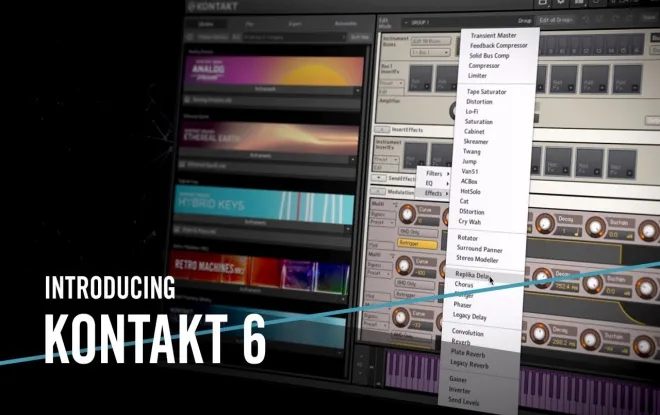
Task: Pick Cry Wah effect
Action: (469, 222)
